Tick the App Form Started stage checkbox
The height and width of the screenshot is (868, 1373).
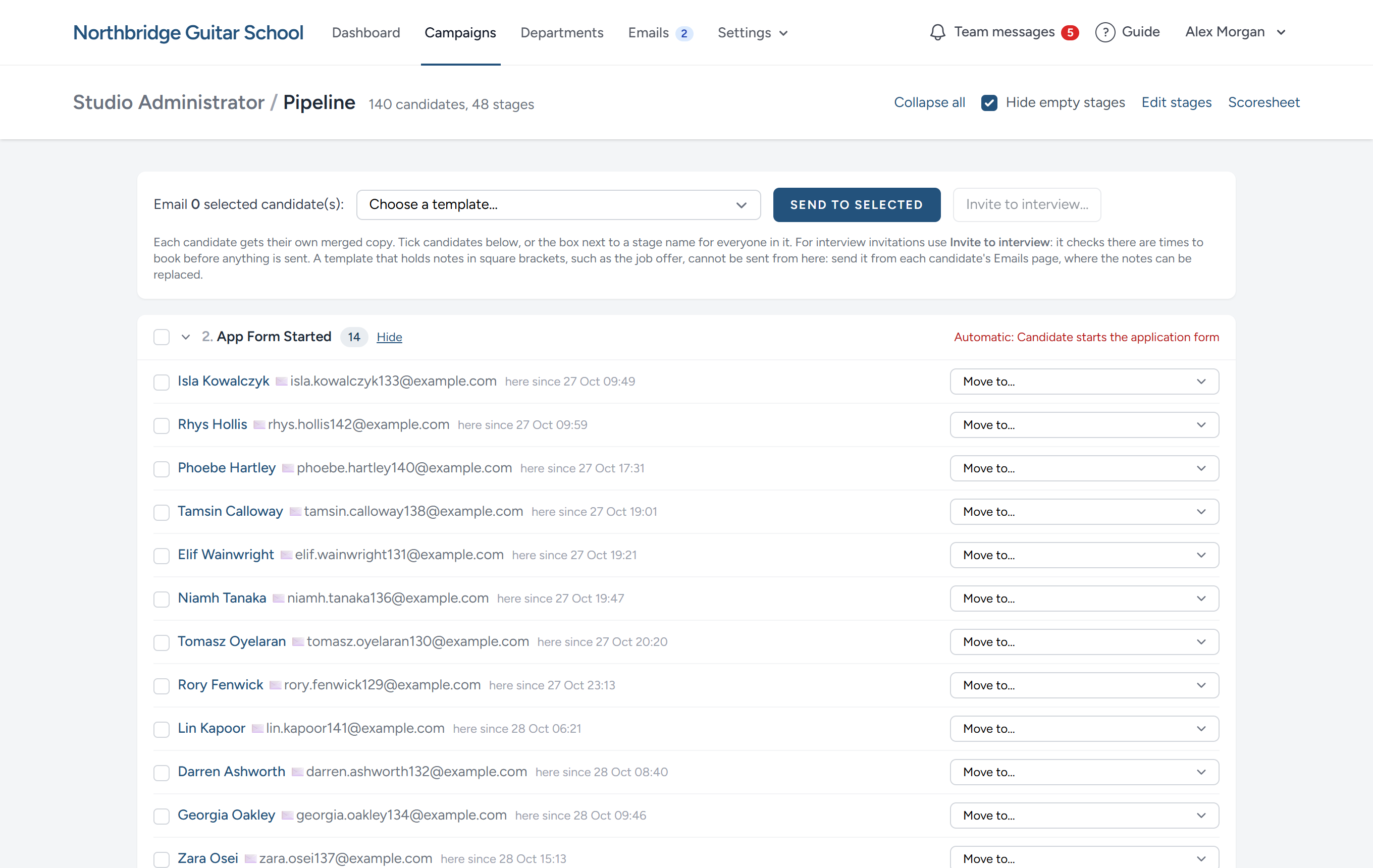pos(162,337)
